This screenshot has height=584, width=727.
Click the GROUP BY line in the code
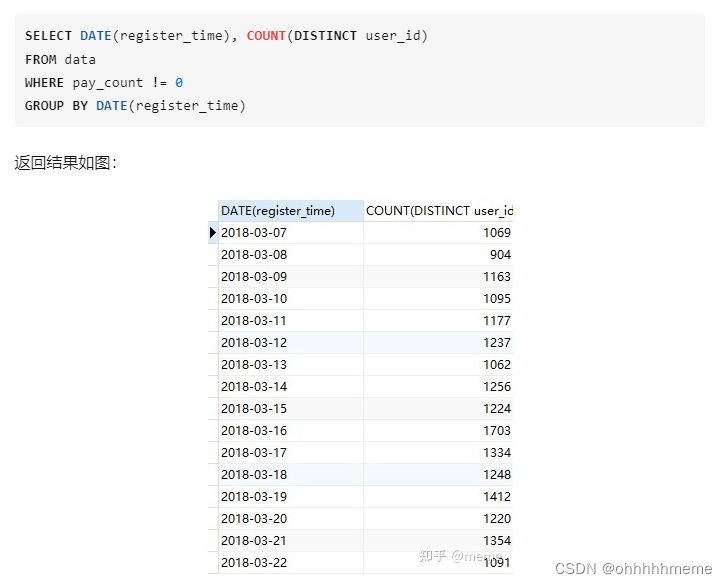coord(135,106)
